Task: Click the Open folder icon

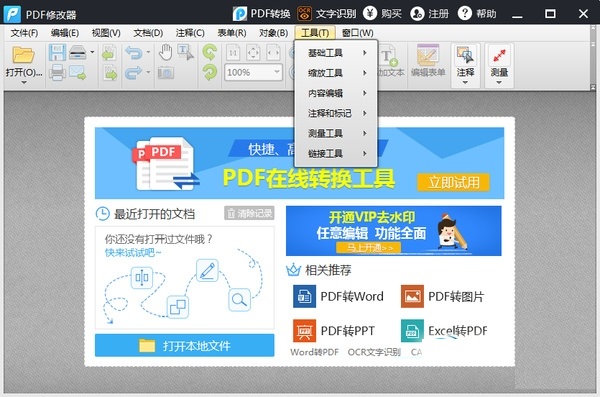Action: point(23,55)
